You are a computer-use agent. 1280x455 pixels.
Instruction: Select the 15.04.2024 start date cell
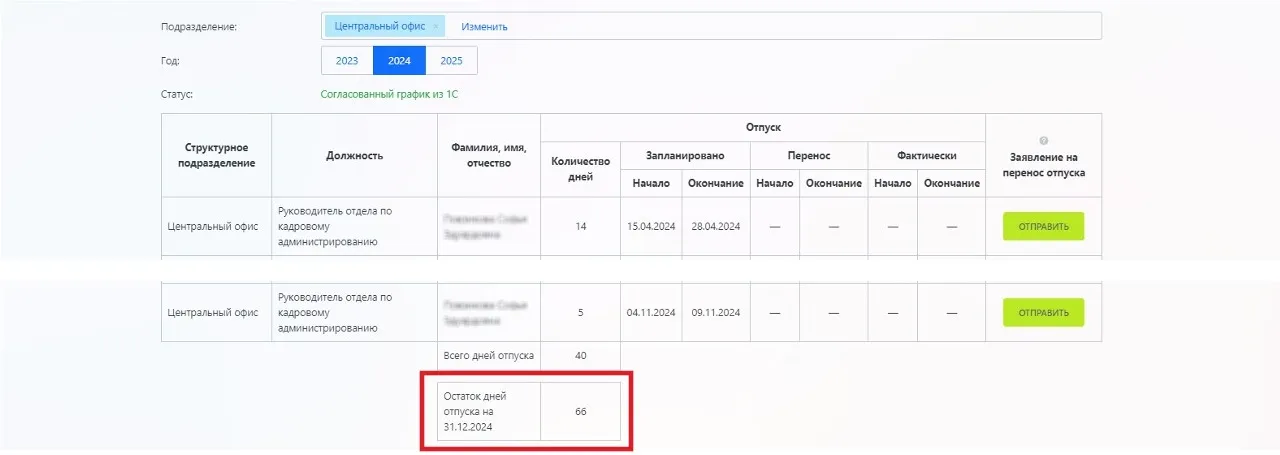click(651, 227)
